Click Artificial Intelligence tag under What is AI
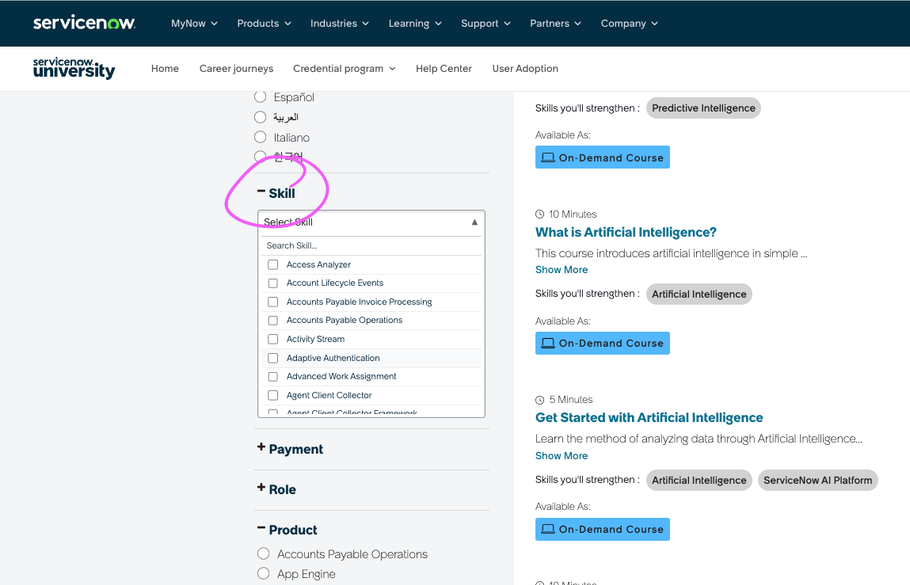Screen dimensions: 910x585 (x=699, y=294)
